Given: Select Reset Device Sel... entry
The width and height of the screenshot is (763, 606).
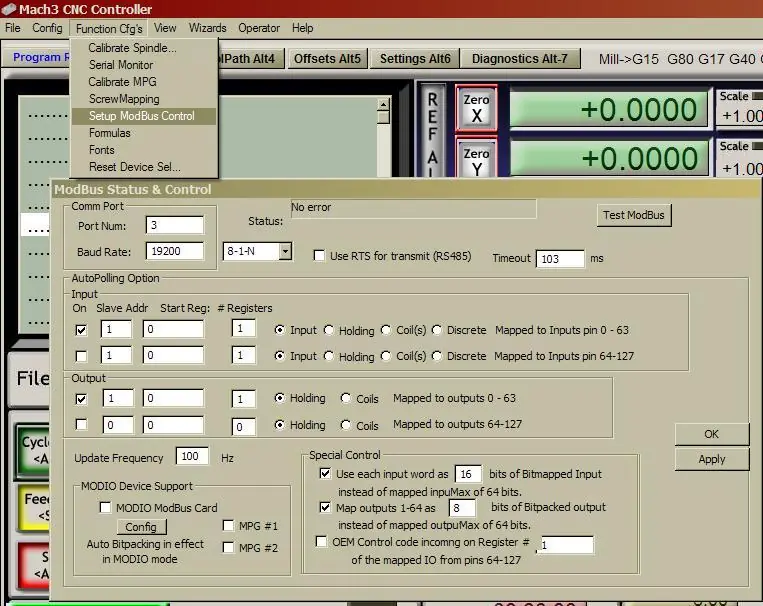Looking at the screenshot, I should pos(144,167).
